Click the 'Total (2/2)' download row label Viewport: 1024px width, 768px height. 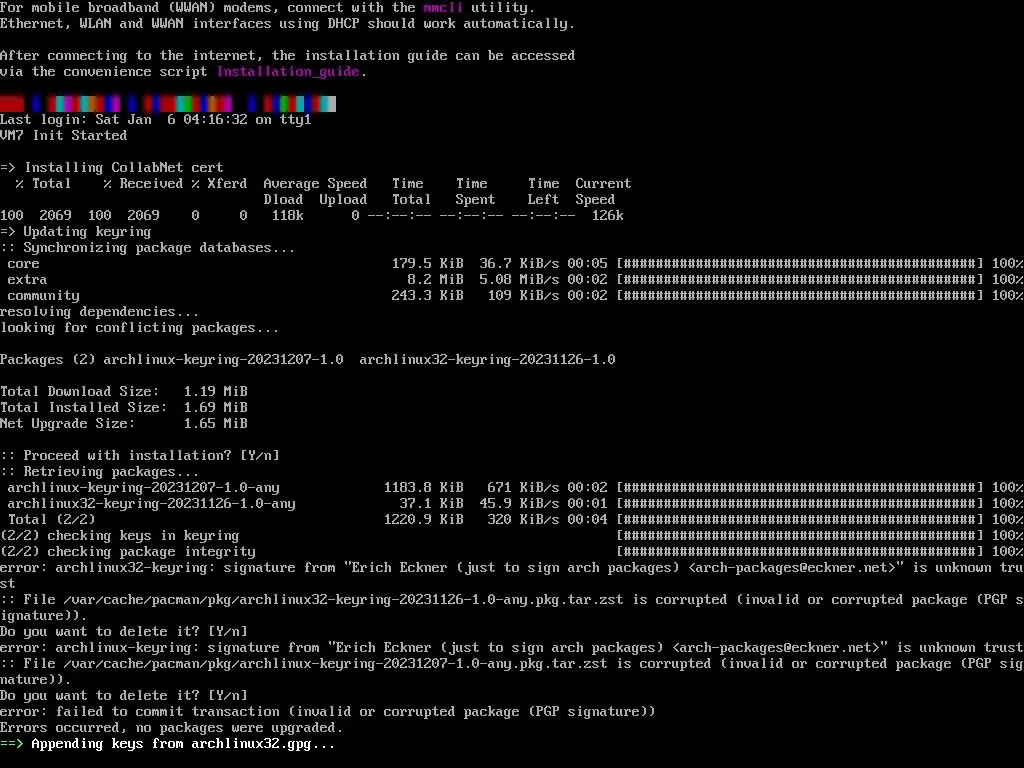pyautogui.click(x=52, y=520)
